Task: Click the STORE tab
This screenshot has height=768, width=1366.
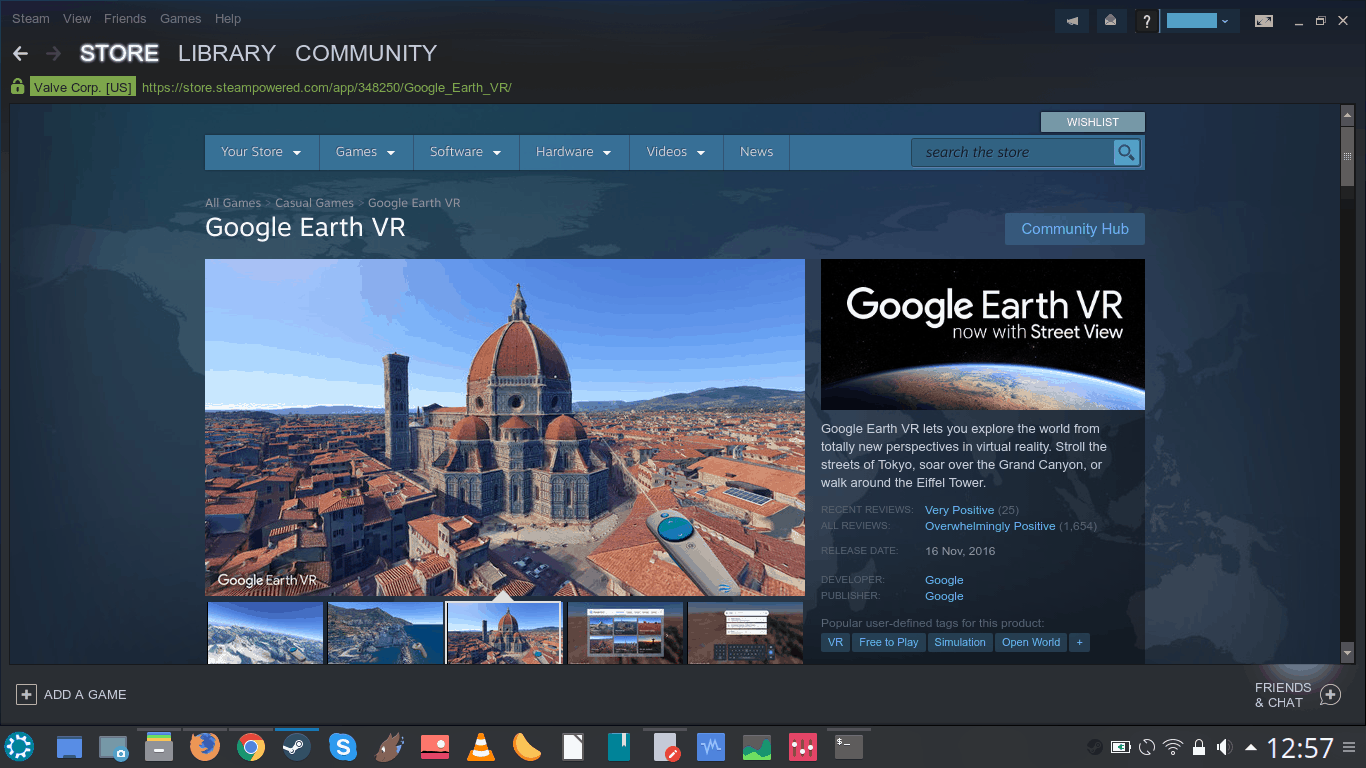Action: [119, 53]
